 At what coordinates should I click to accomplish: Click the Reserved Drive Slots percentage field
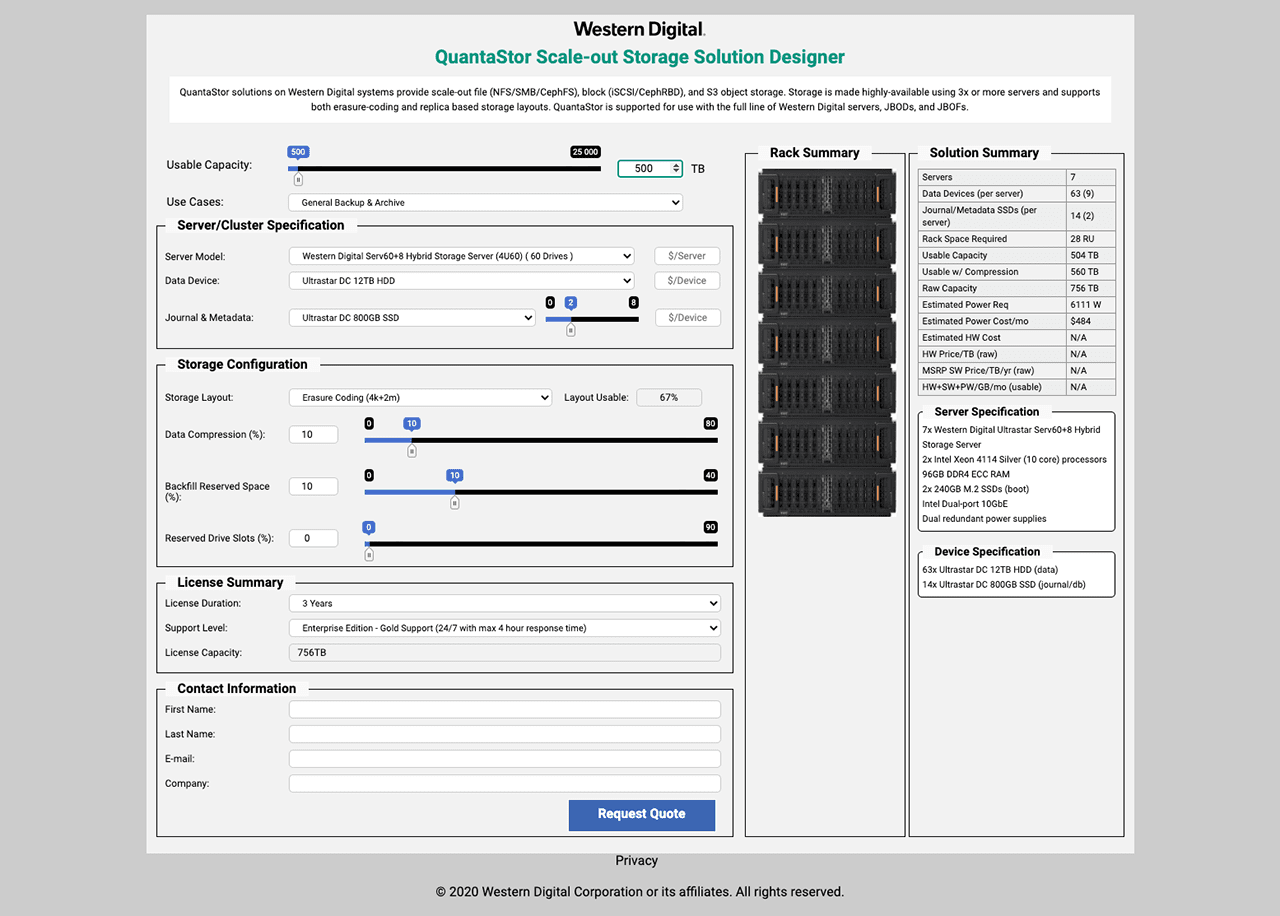pos(313,538)
